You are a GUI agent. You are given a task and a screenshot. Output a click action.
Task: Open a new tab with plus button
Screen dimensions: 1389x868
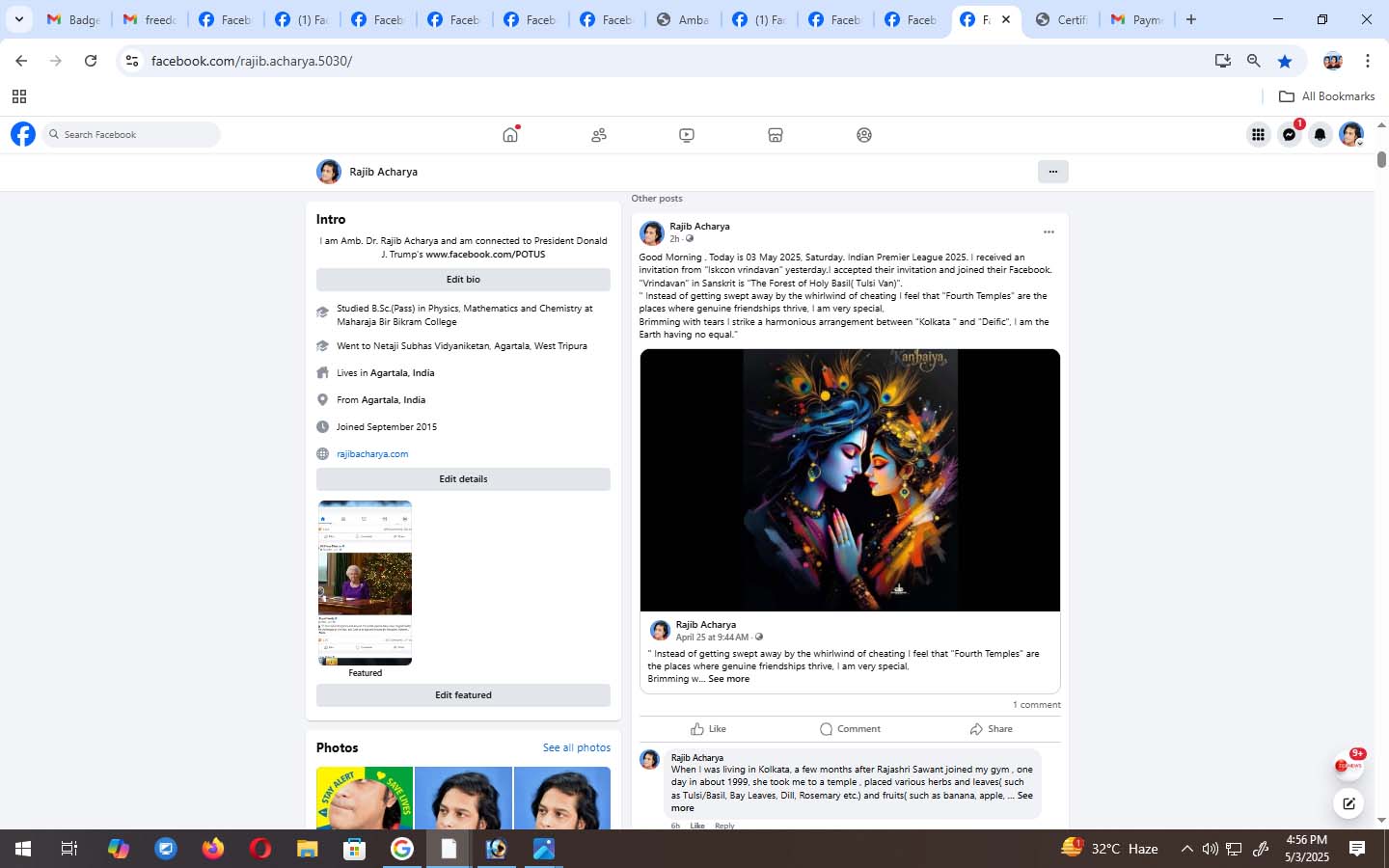1191,19
